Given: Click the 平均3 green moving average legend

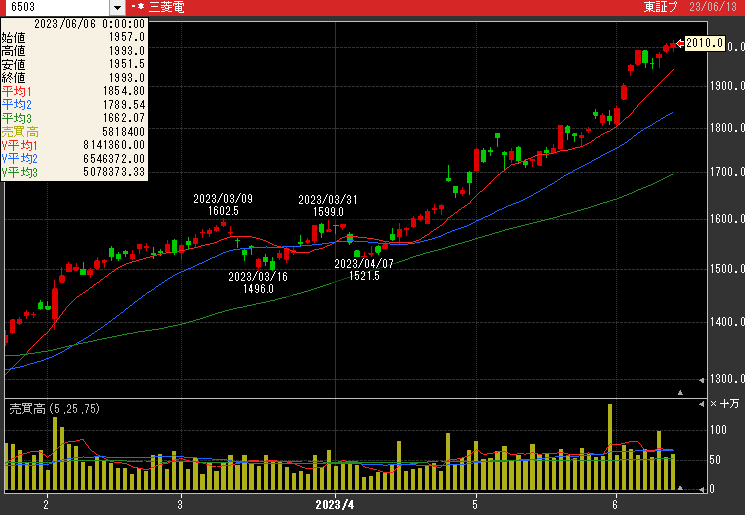Looking at the screenshot, I should coord(17,118).
